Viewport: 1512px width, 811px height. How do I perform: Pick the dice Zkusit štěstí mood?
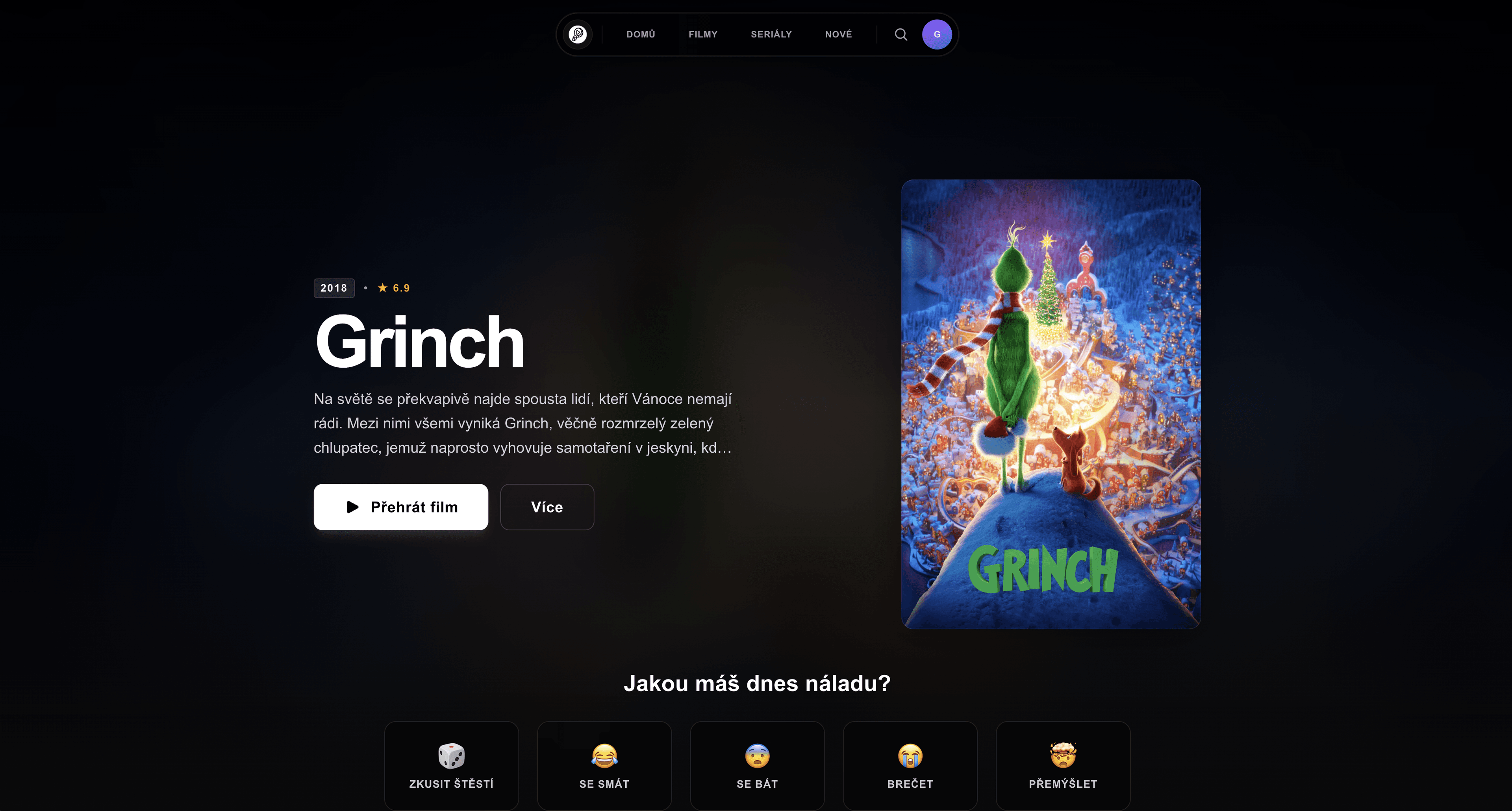click(x=451, y=766)
